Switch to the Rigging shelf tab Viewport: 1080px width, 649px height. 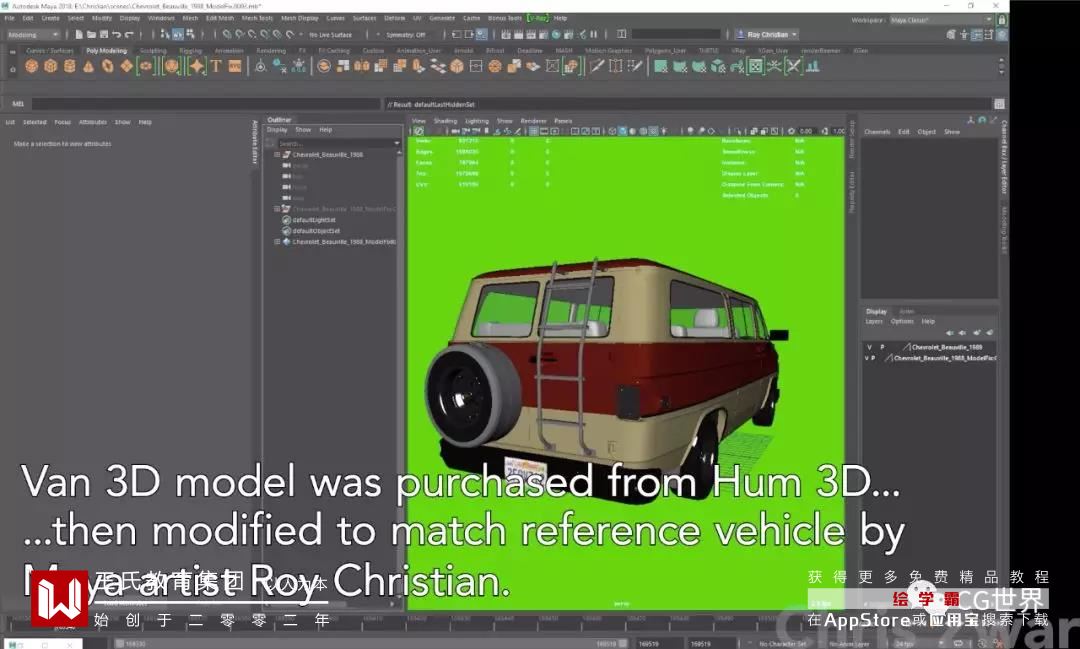click(x=191, y=51)
